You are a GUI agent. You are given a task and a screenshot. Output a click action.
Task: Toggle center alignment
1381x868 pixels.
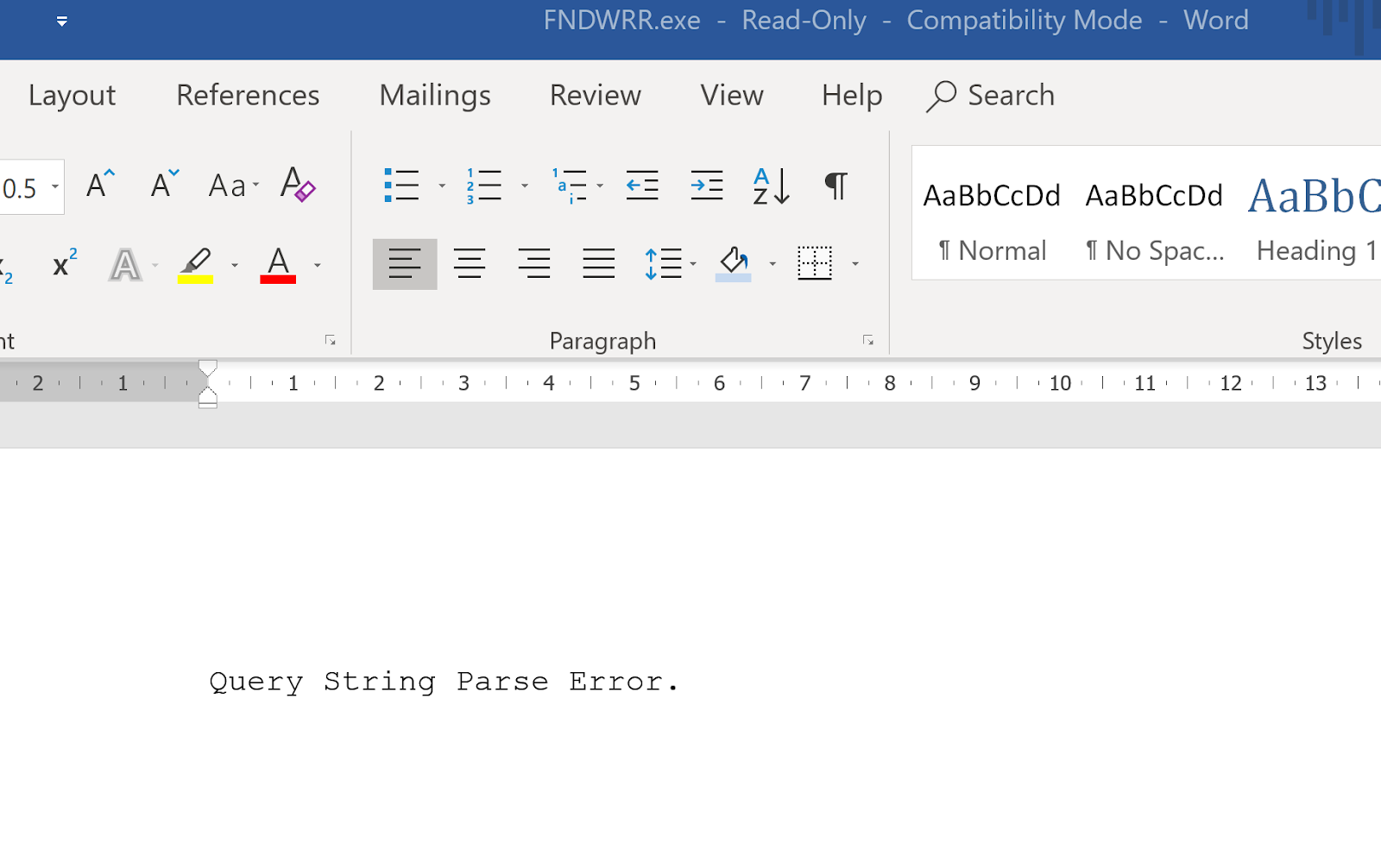470,264
